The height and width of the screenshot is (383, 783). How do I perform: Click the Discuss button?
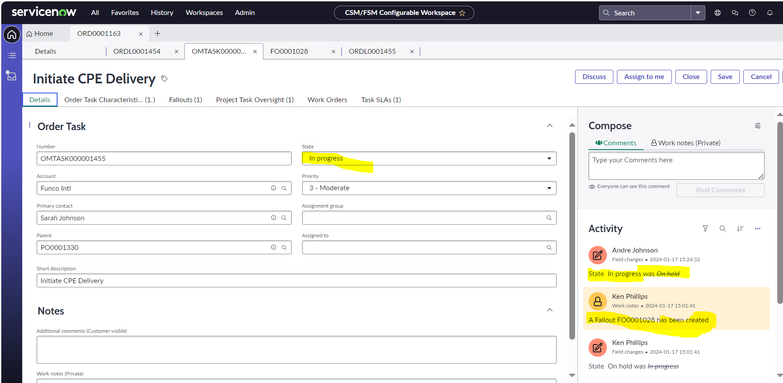click(594, 76)
